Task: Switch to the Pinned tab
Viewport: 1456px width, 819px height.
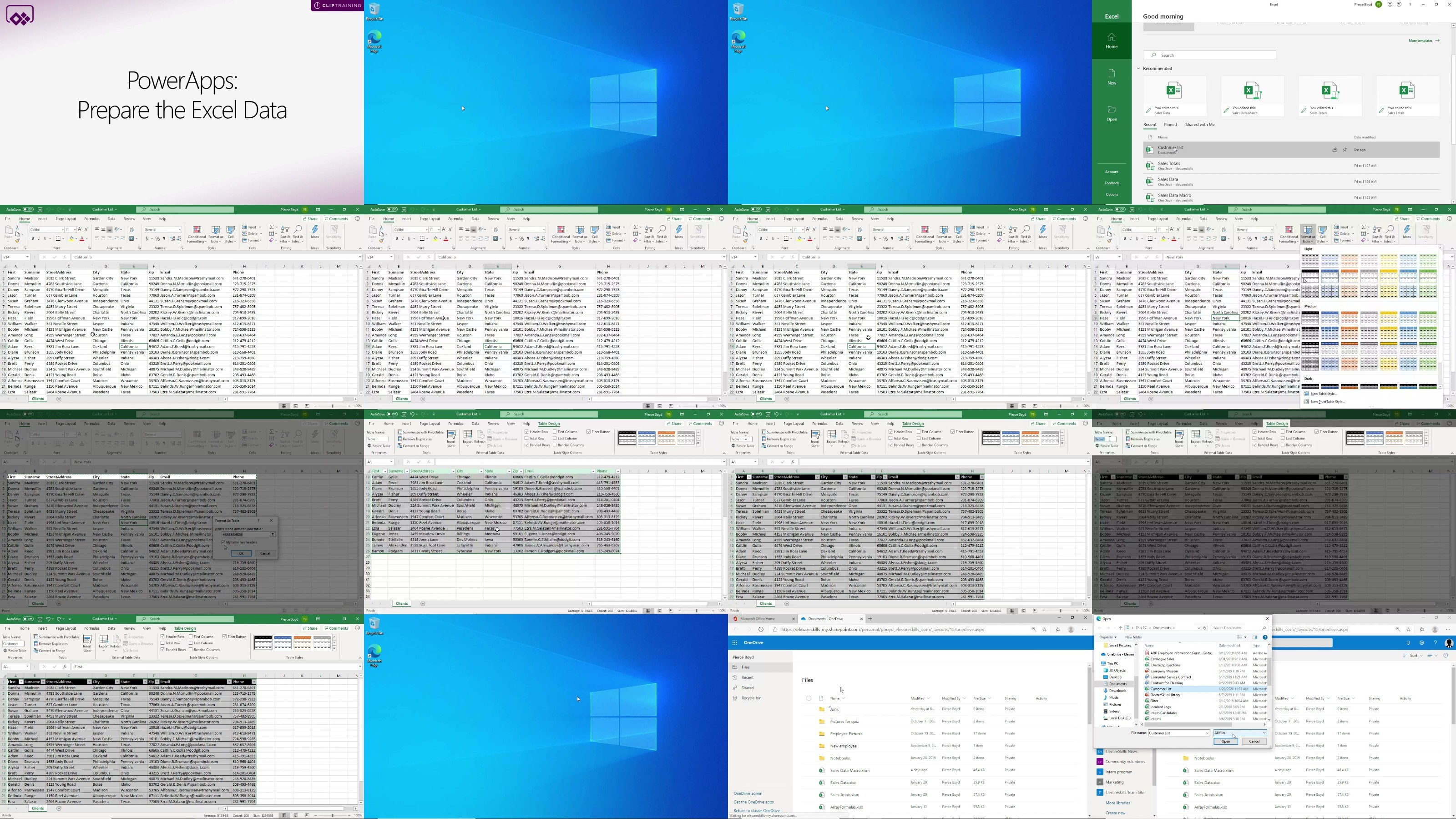Action: (x=1170, y=125)
